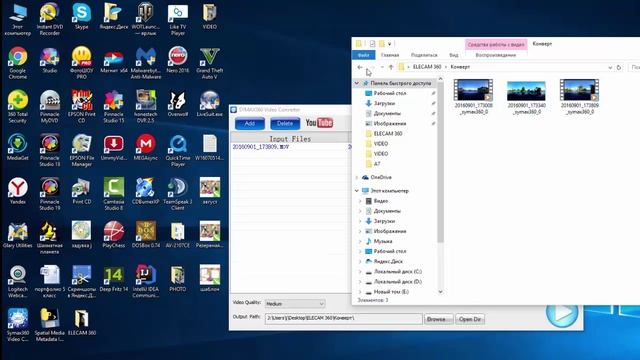Select the ELECAM 360 desktop folder
Viewport: 640px width, 360px height.
pos(82,322)
